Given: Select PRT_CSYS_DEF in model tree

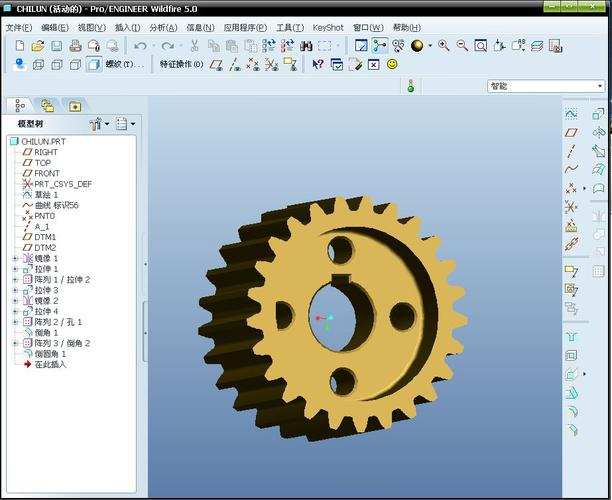Looking at the screenshot, I should point(63,184).
